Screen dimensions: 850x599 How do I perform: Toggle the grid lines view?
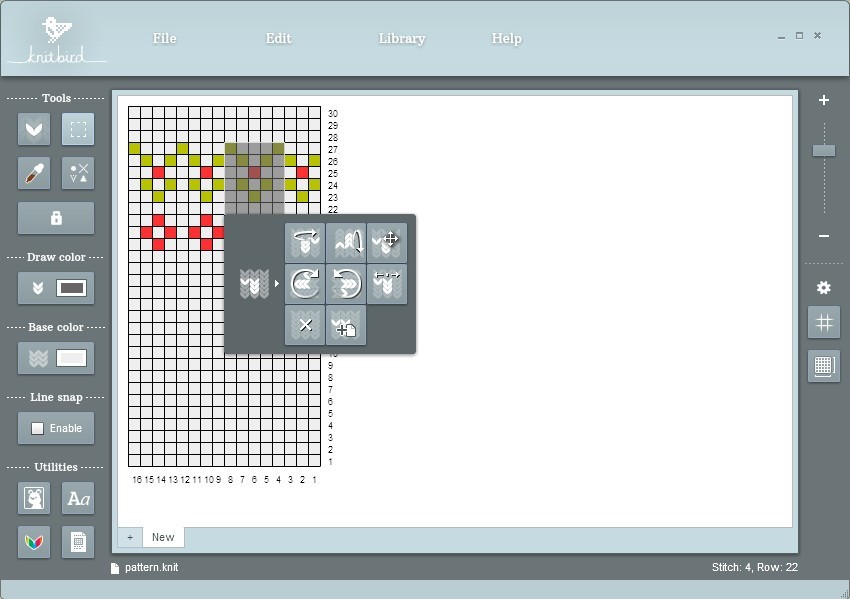pos(823,322)
